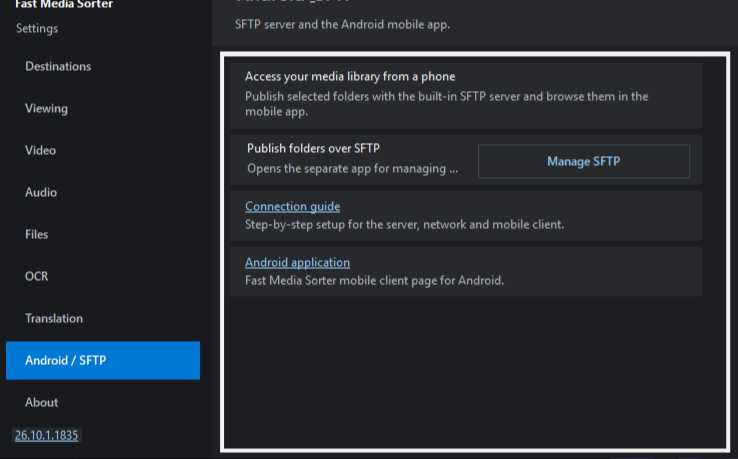Click the version number 26.10.1.1835 link
Viewport: 738px width, 459px height.
click(x=47, y=435)
